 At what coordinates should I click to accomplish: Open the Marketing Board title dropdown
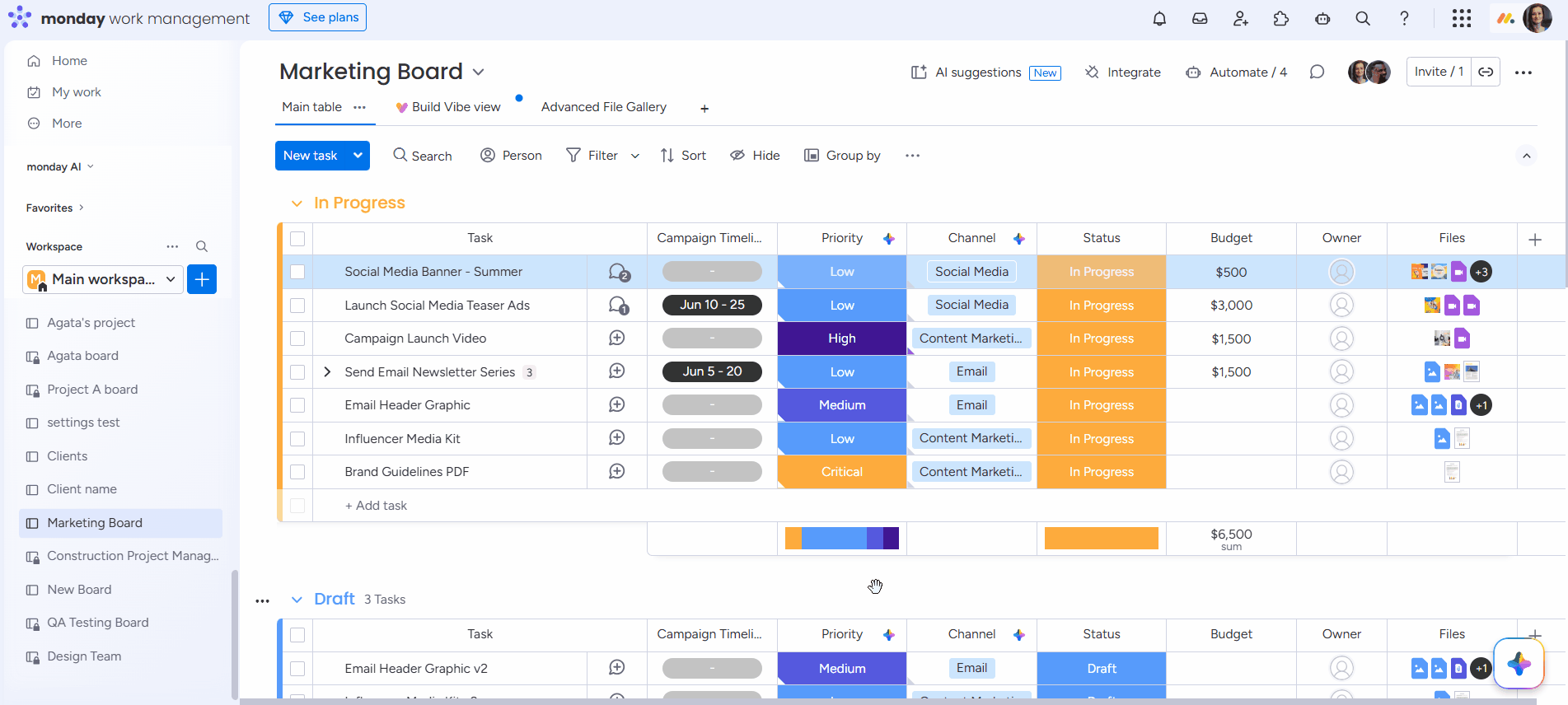click(x=479, y=72)
